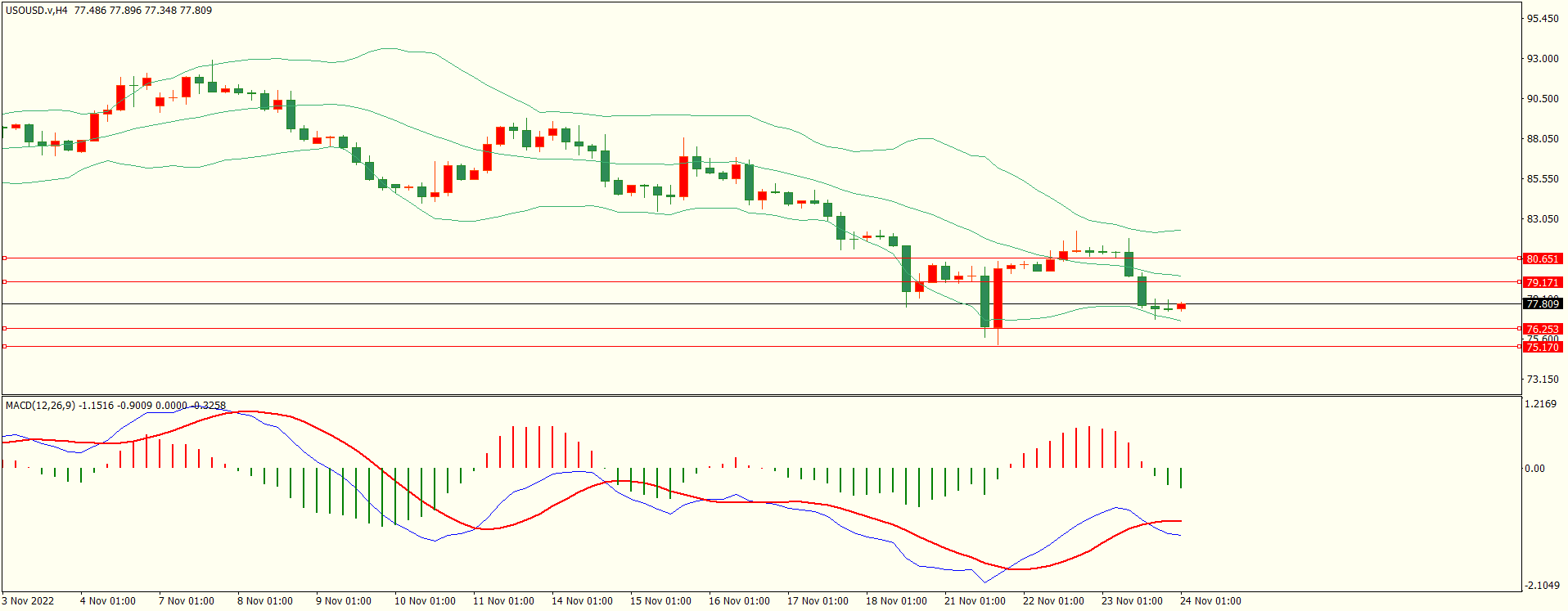Click the 80.651 red price level tag
Screen dimensions: 1568x611
point(1542,258)
